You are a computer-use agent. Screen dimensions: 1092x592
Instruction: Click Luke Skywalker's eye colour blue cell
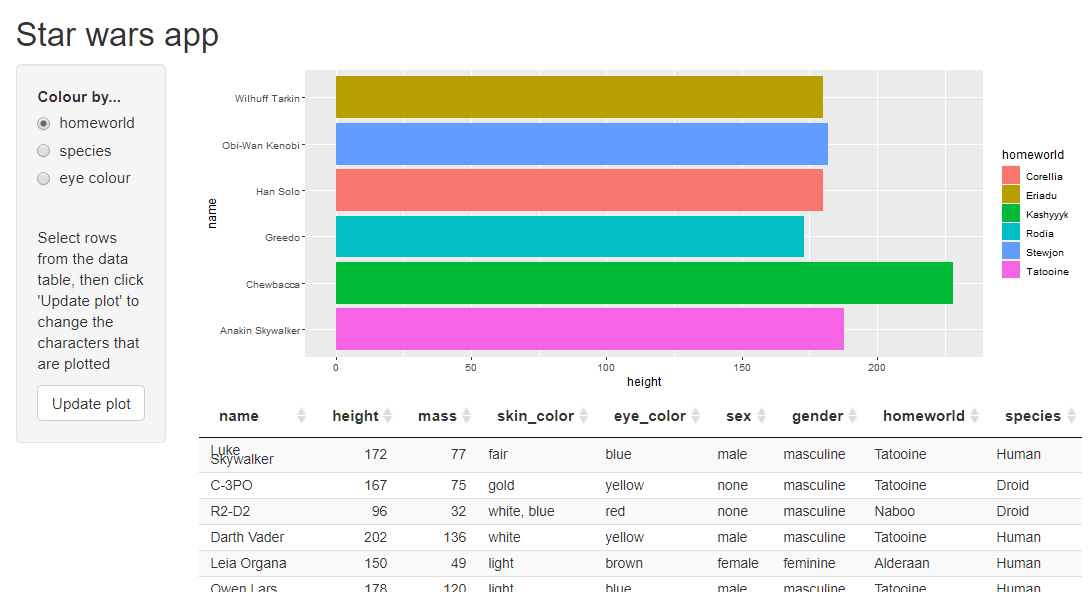point(618,454)
